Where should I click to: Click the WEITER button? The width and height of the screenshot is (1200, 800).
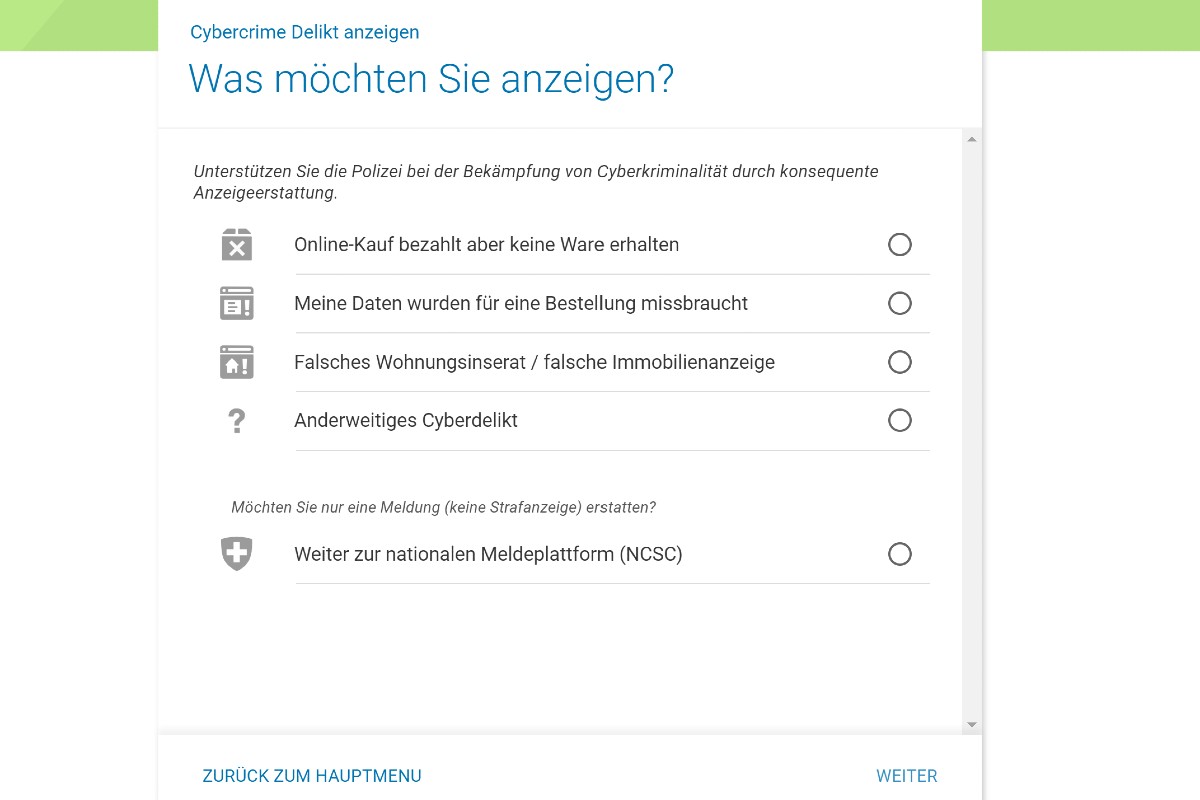click(906, 775)
